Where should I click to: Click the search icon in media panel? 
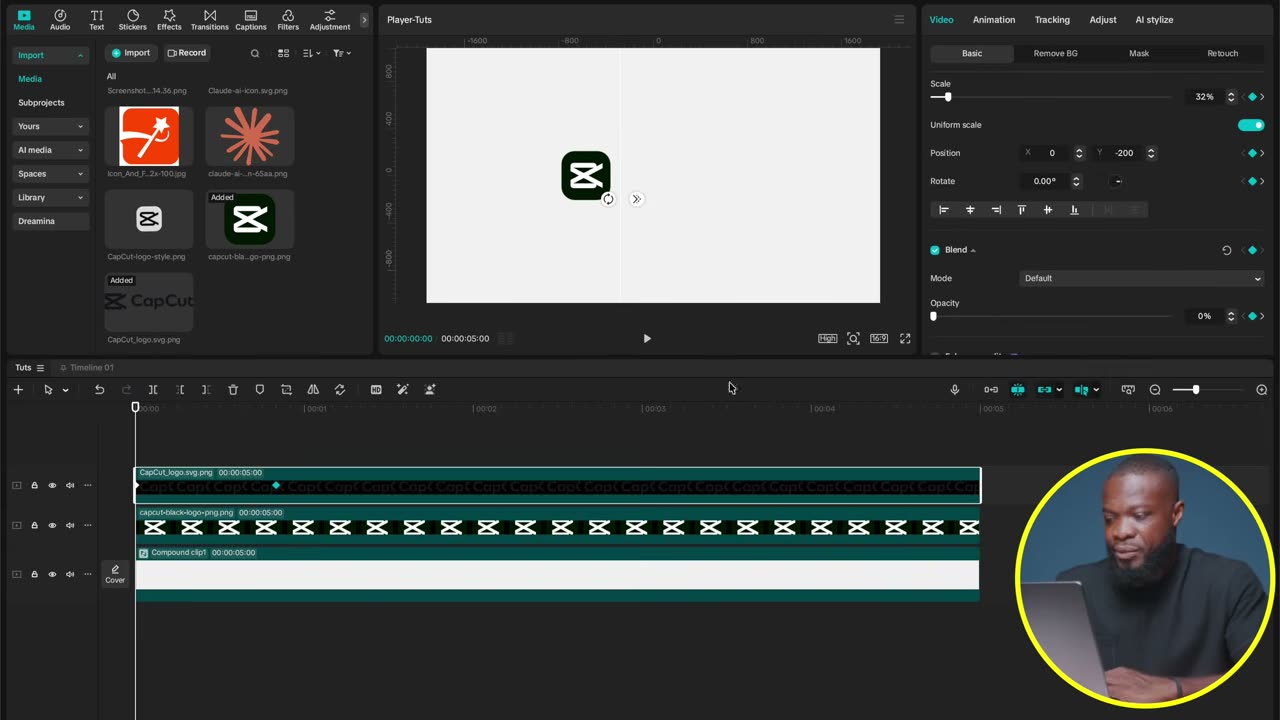[255, 53]
